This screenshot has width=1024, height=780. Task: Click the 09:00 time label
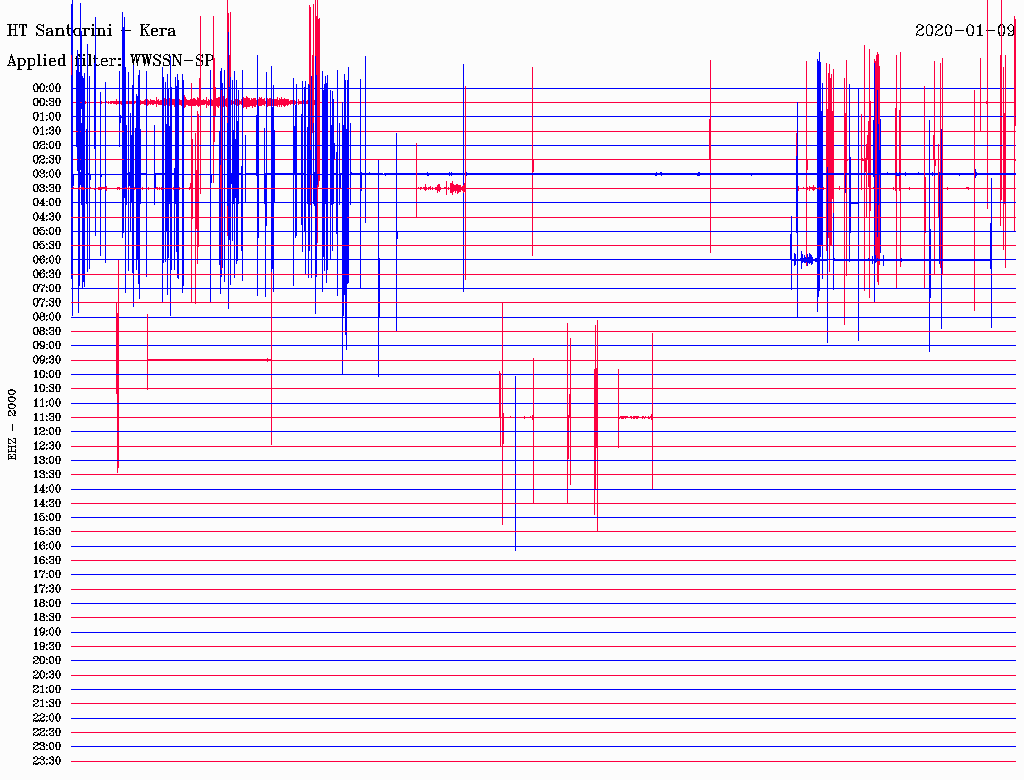click(47, 346)
